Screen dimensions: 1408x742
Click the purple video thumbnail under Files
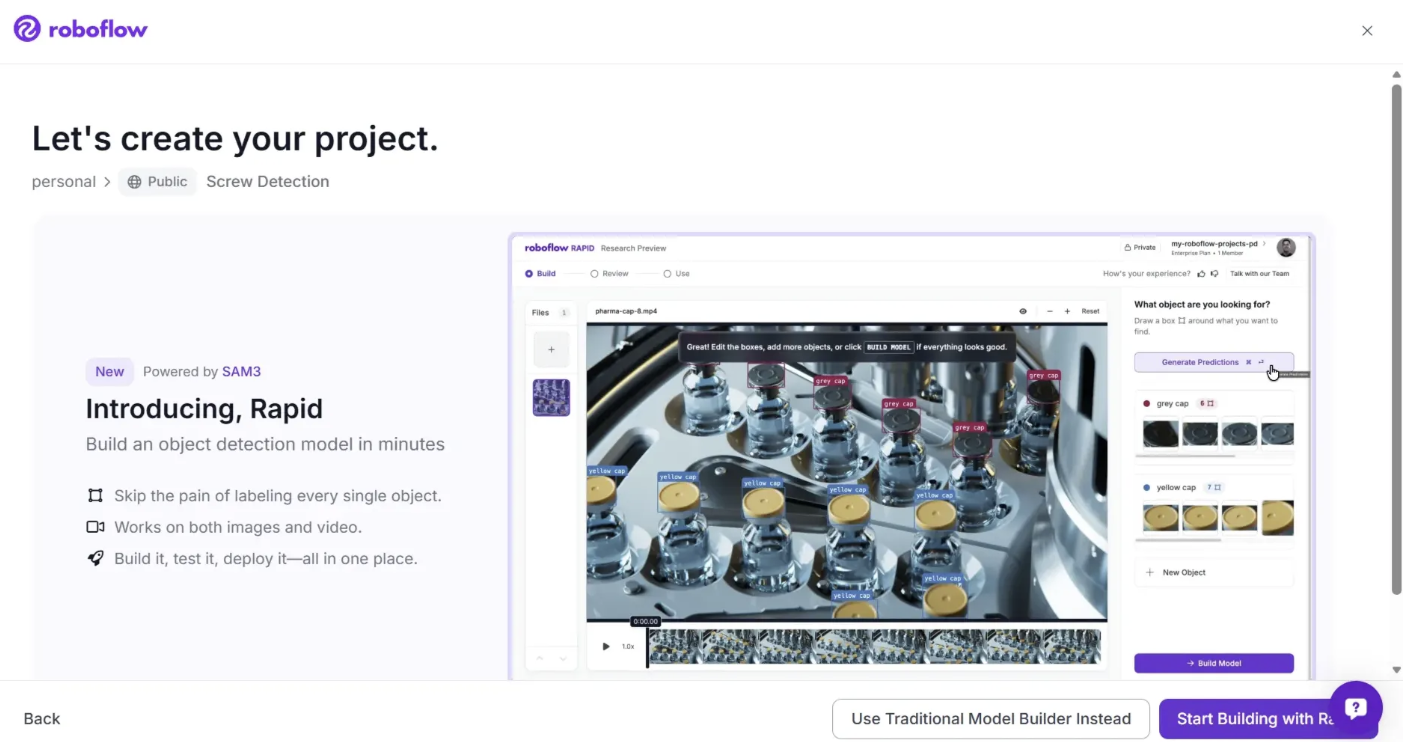tap(551, 397)
